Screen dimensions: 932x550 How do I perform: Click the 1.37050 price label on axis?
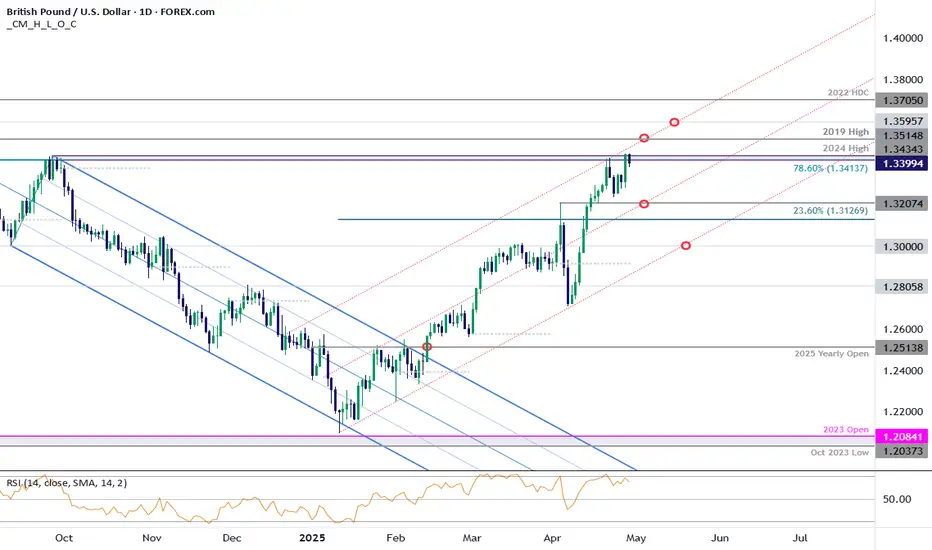pos(902,101)
